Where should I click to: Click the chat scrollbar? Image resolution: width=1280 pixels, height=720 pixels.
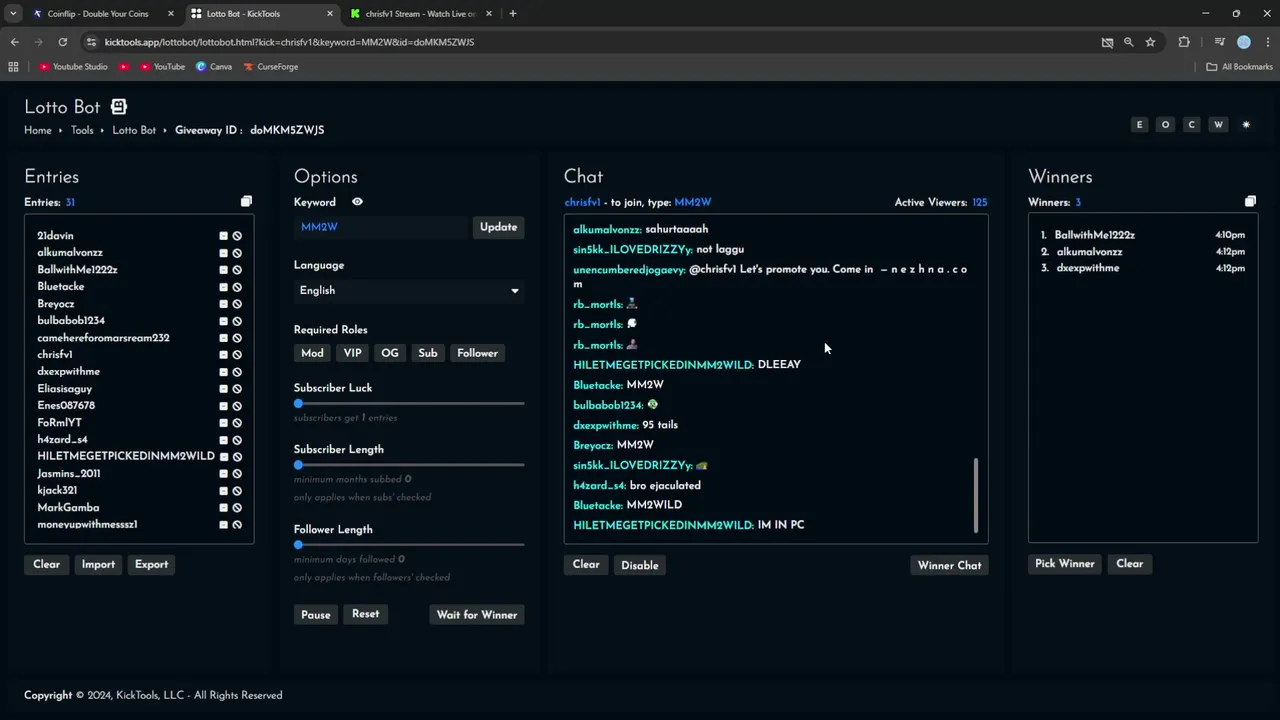tap(976, 496)
